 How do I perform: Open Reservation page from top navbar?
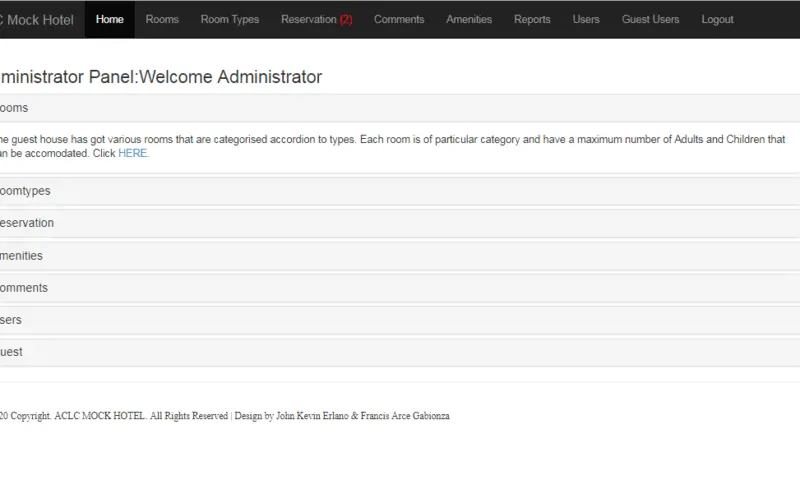coord(308,19)
